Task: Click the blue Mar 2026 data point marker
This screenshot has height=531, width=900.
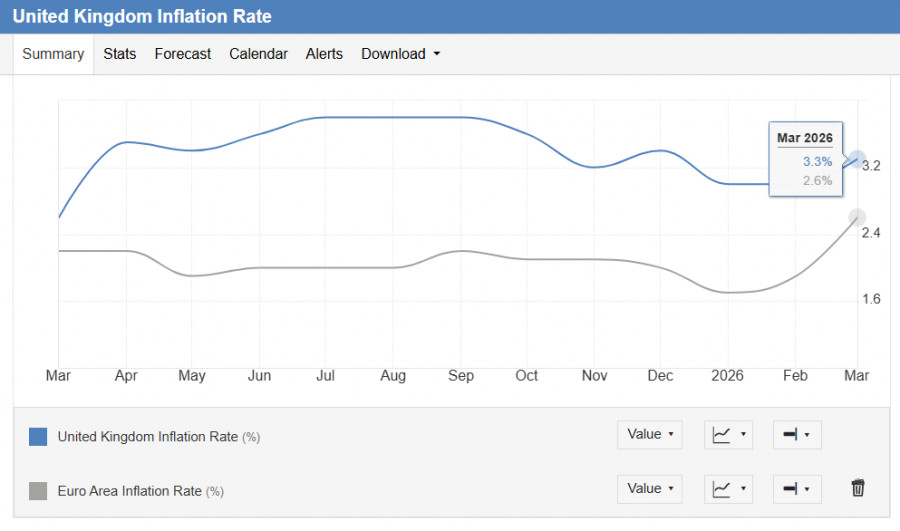Action: (857, 159)
